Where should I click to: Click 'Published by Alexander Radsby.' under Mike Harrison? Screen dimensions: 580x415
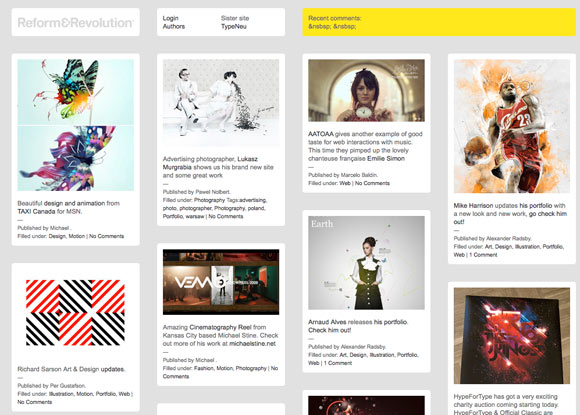492,239
